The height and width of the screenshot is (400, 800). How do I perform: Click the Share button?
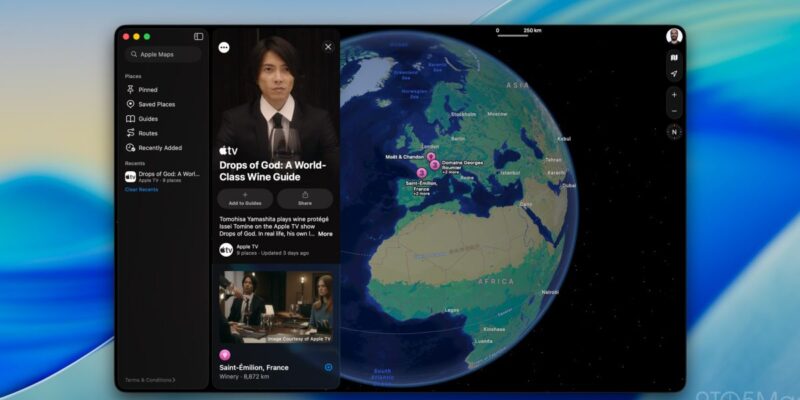click(x=305, y=198)
